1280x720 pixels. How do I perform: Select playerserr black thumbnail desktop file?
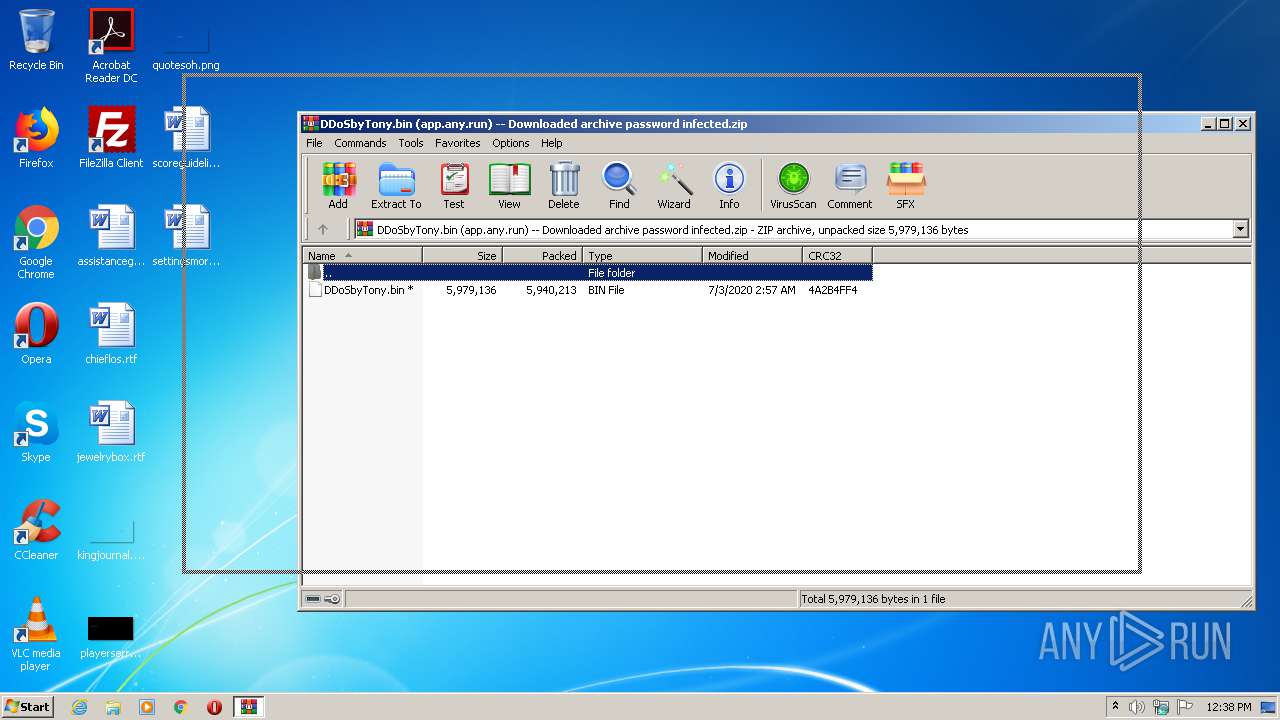(x=110, y=638)
